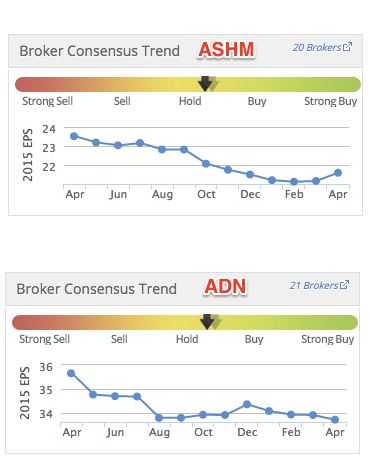Click the external-link icon beside 21 Brokers
The height and width of the screenshot is (464, 370).
pyautogui.click(x=344, y=285)
